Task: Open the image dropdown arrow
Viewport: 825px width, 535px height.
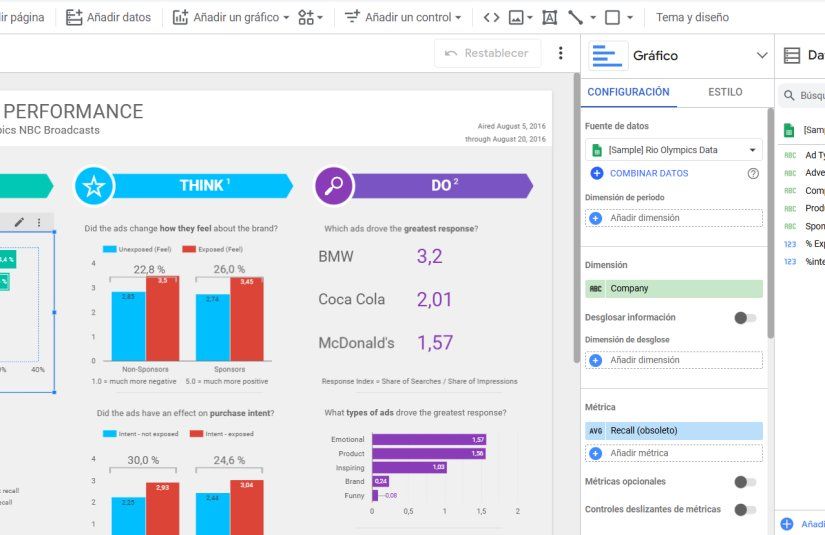Action: pos(530,17)
